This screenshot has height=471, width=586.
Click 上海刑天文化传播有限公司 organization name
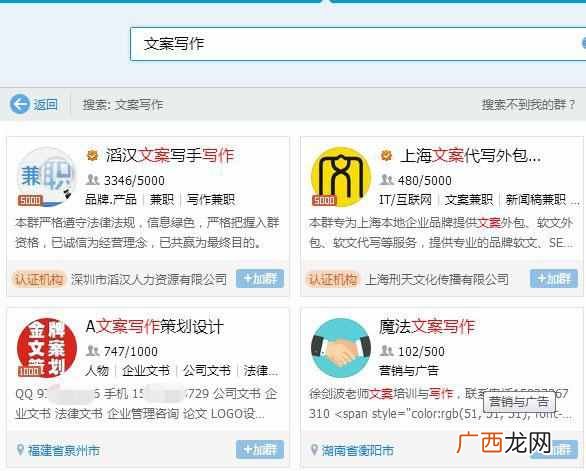pyautogui.click(x=437, y=279)
